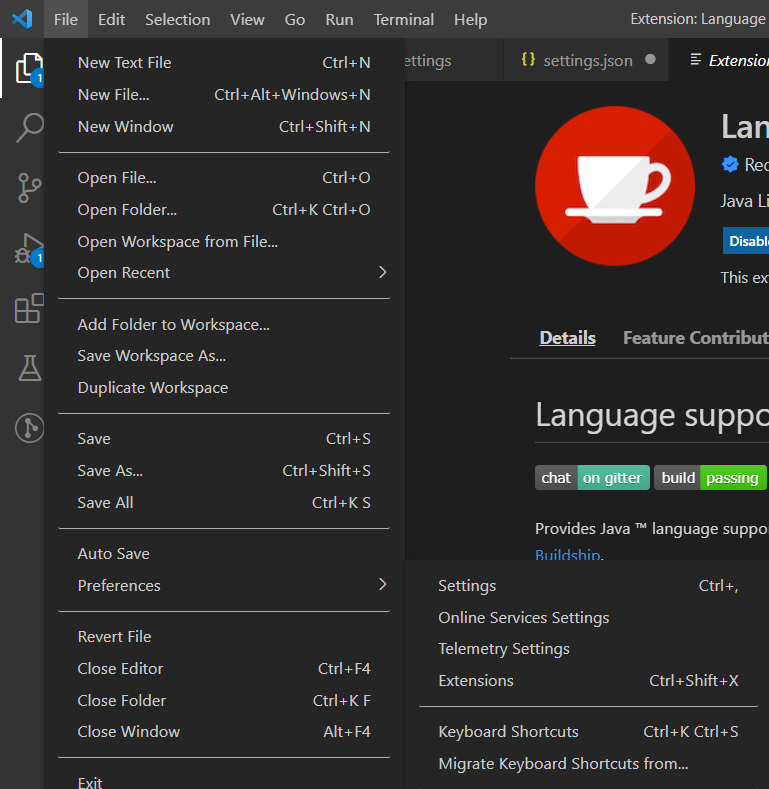
Task: Click the unsaved dot on settings.json tab
Action: pos(650,59)
